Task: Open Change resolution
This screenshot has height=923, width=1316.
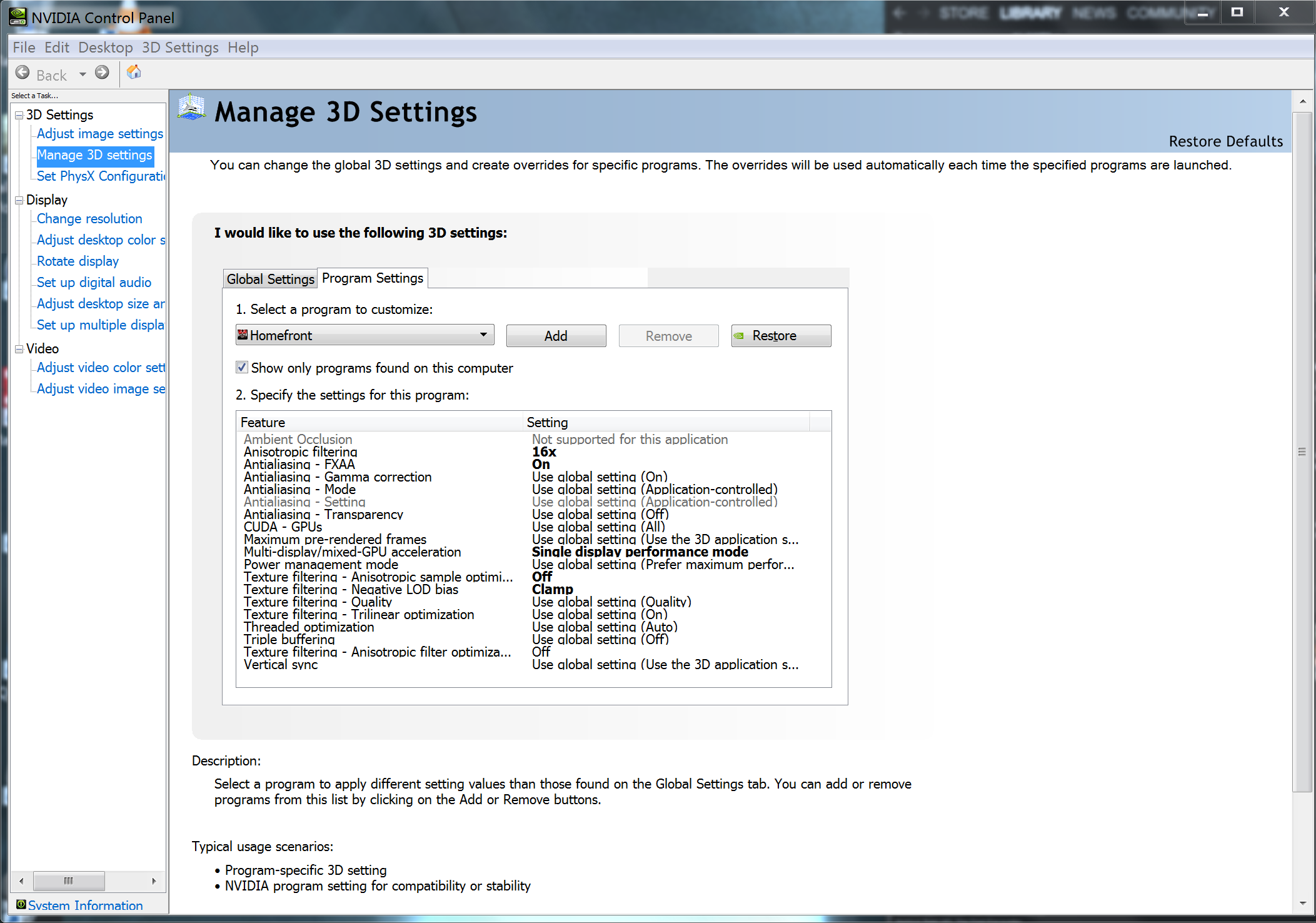Action: click(x=89, y=219)
